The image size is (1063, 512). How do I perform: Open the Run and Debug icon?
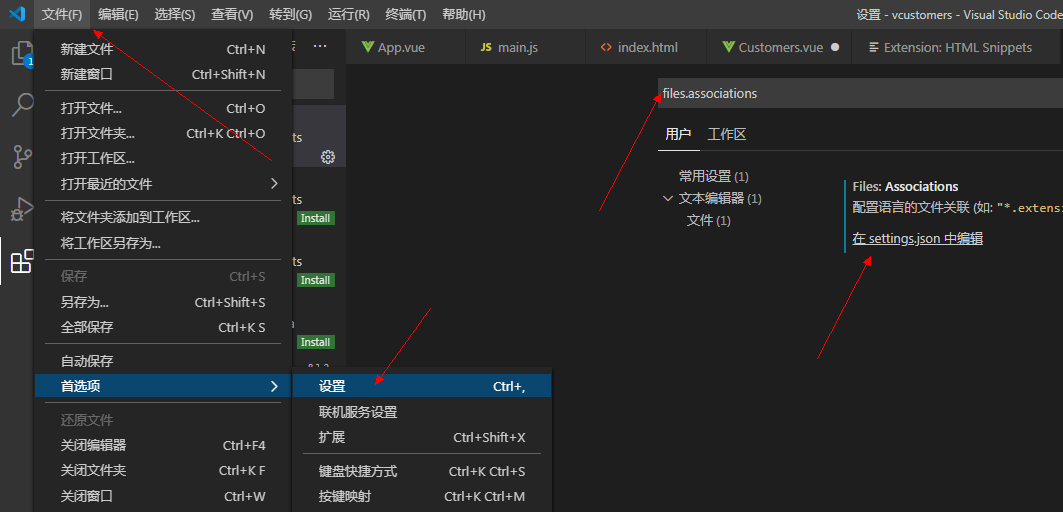click(x=22, y=209)
